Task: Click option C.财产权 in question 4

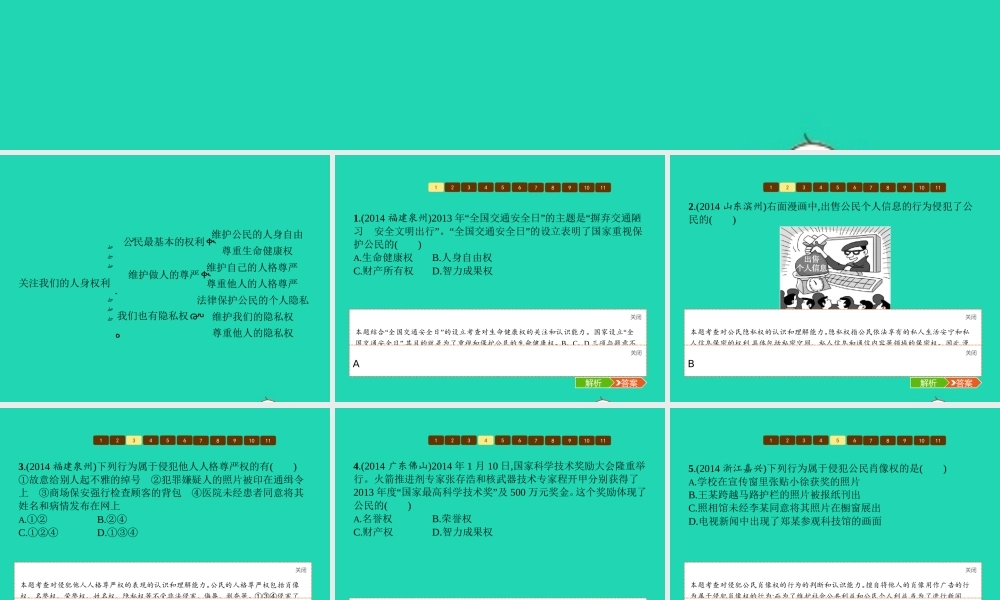Action: click(x=373, y=532)
